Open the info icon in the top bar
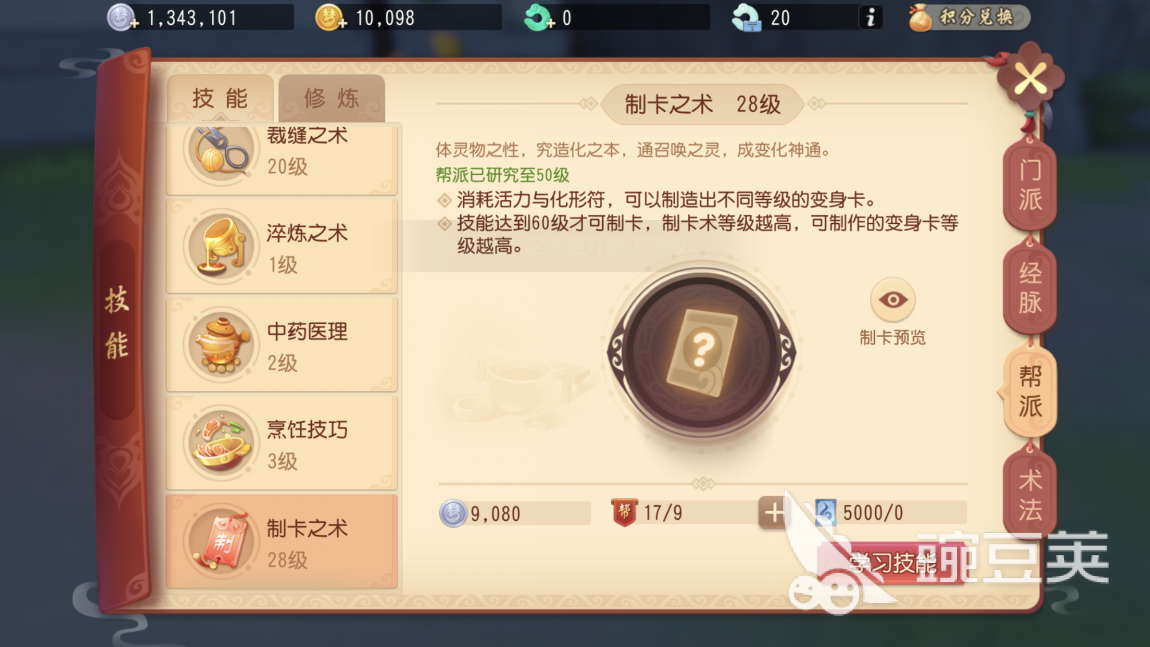The height and width of the screenshot is (647, 1150). tap(870, 18)
